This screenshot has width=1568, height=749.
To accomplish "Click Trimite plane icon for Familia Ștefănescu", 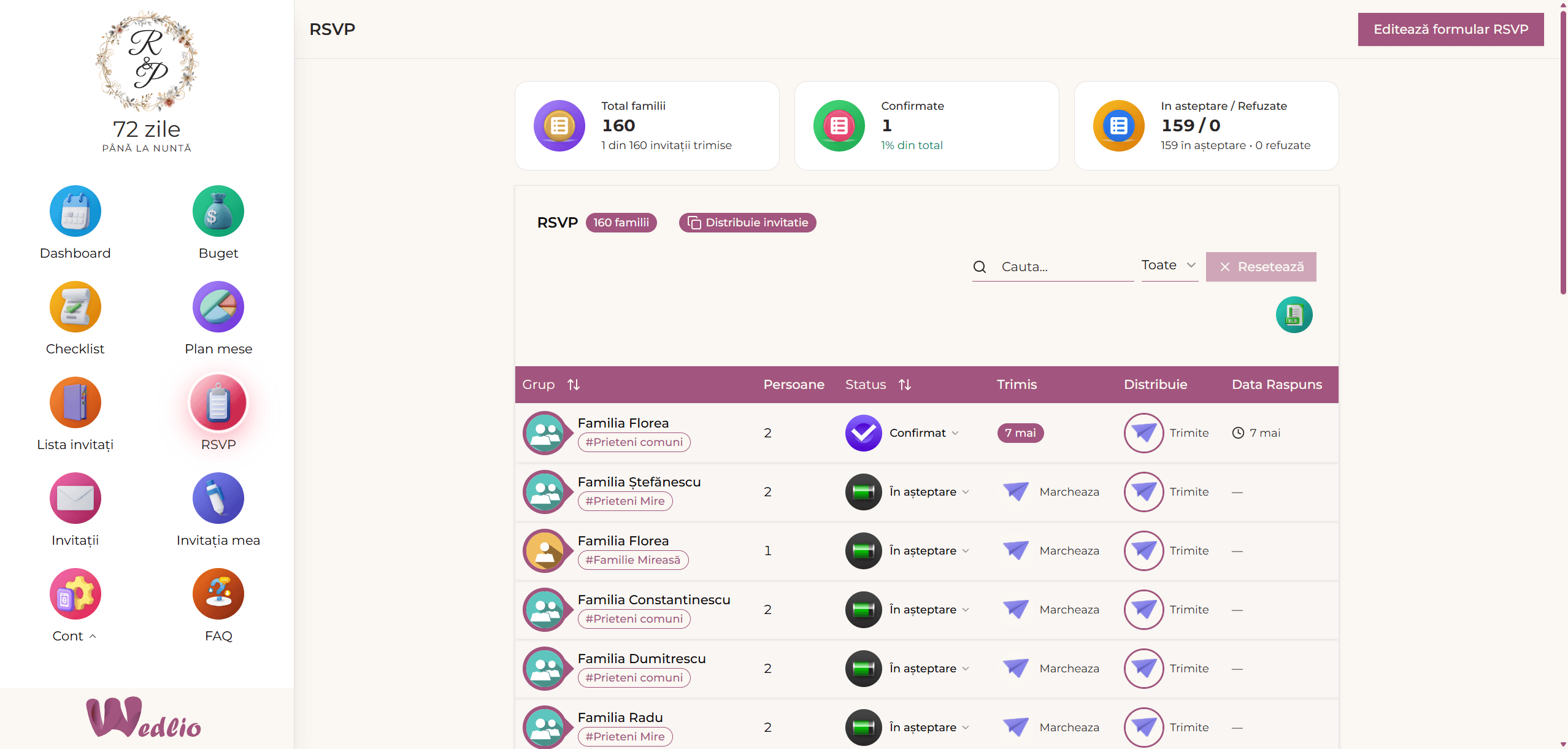I will click(x=1143, y=492).
